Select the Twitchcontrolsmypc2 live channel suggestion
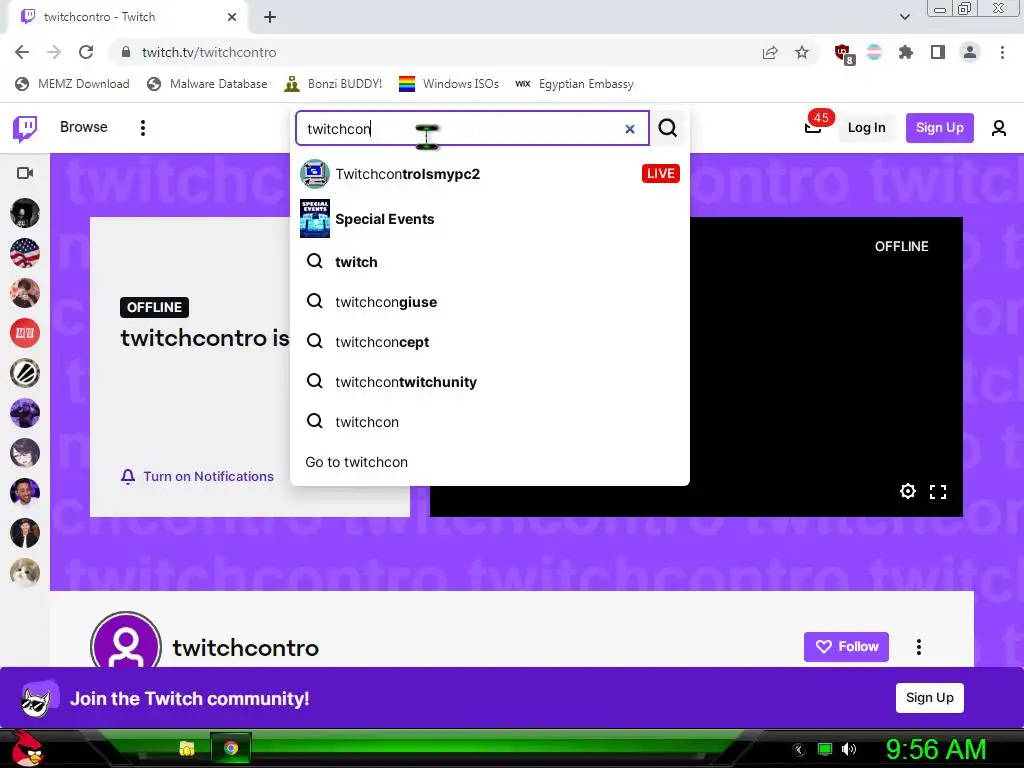 pyautogui.click(x=490, y=174)
